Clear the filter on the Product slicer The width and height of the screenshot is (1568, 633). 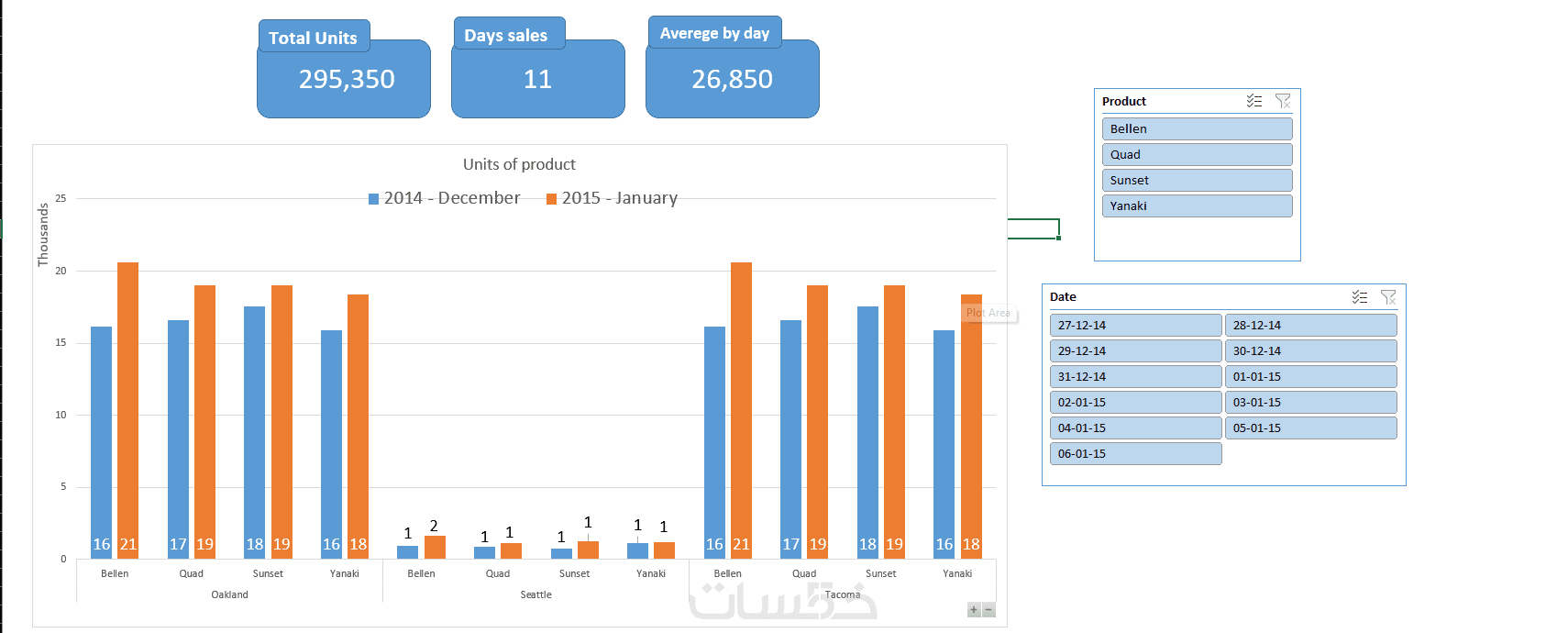tap(1283, 101)
